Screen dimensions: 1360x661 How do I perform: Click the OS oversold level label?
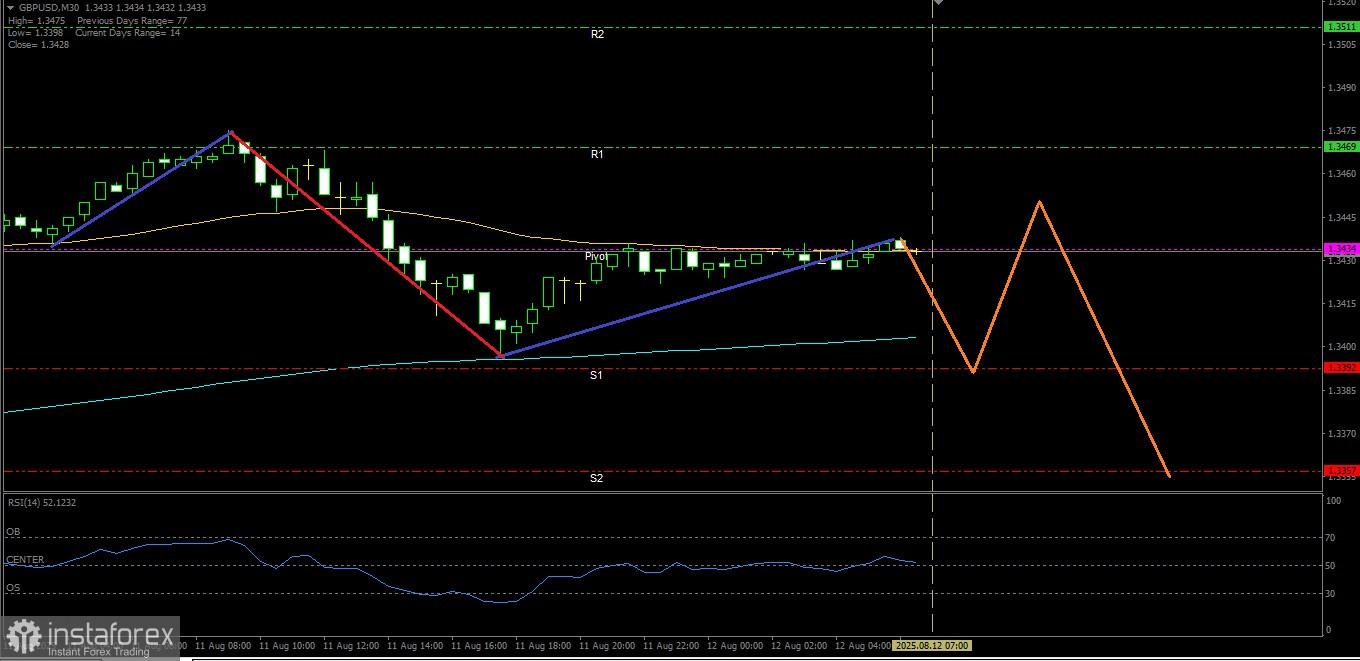tap(12, 588)
